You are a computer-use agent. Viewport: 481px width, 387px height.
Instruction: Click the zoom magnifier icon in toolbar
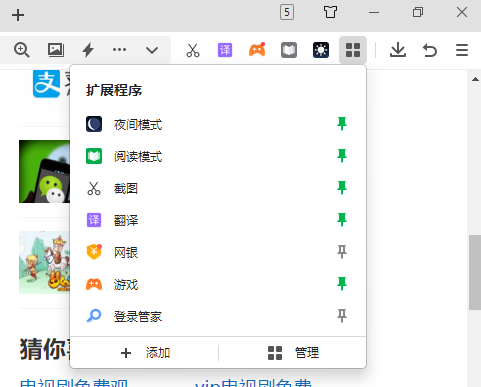[x=22, y=50]
